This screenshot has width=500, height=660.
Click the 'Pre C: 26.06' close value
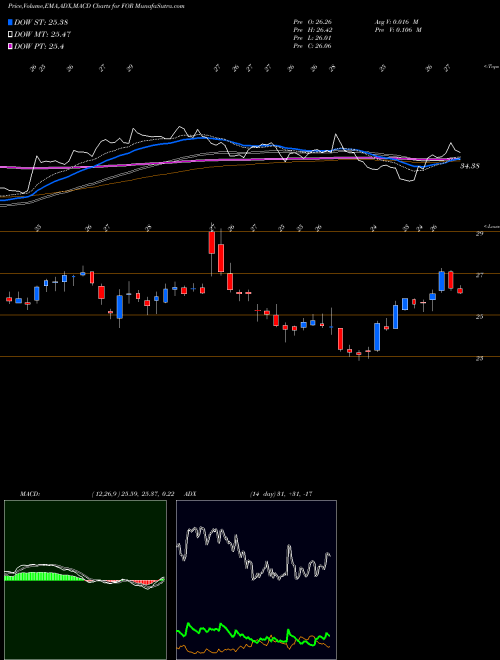[x=312, y=46]
